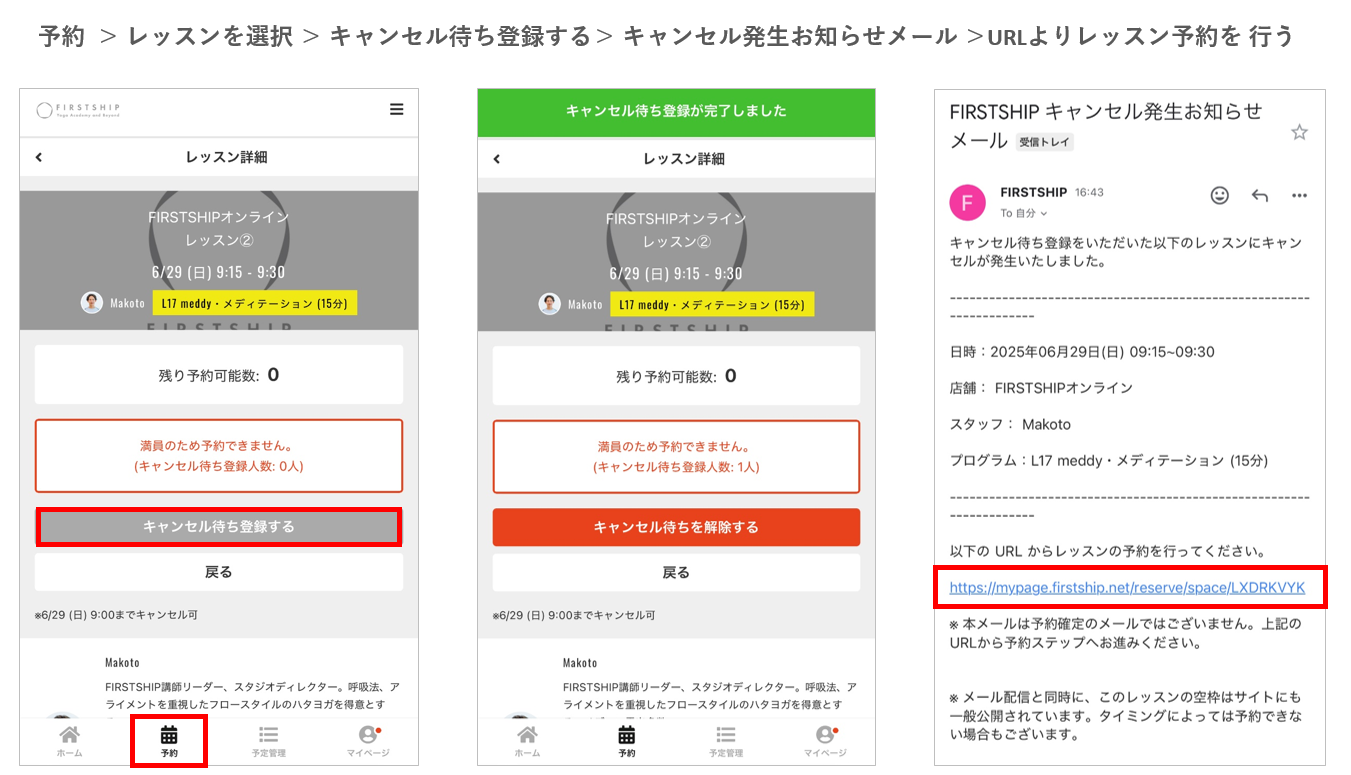This screenshot has height=775, width=1351.
Task: Open 予定管理 list icon in middle phone bar
Action: click(x=726, y=740)
